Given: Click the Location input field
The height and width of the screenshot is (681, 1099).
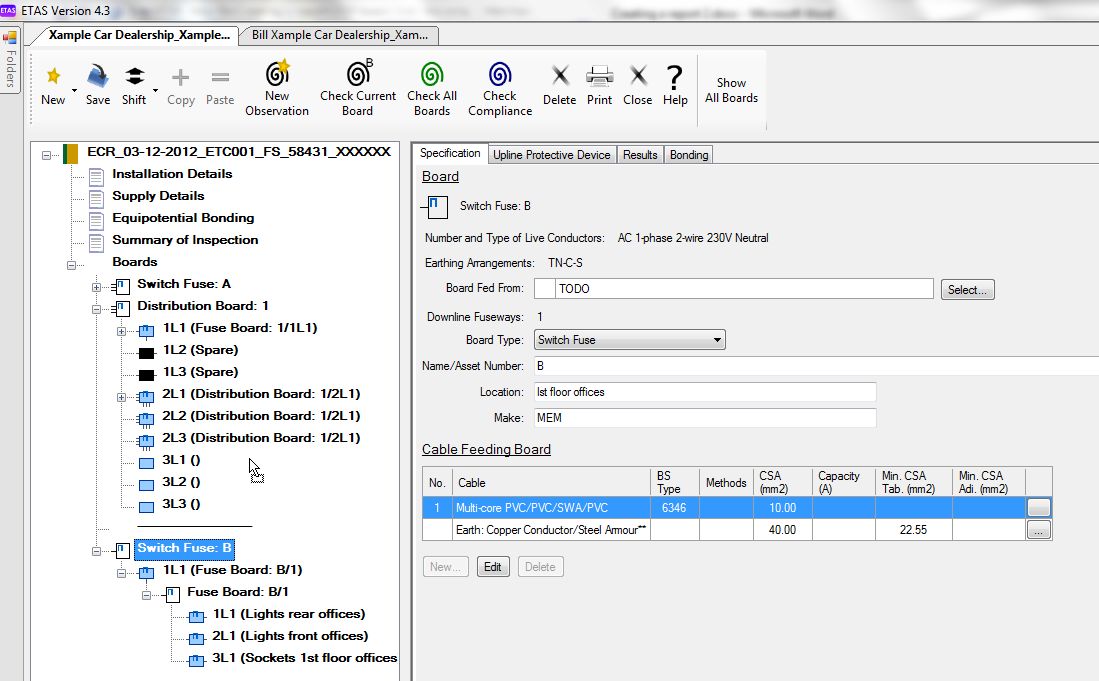Looking at the screenshot, I should coord(705,392).
